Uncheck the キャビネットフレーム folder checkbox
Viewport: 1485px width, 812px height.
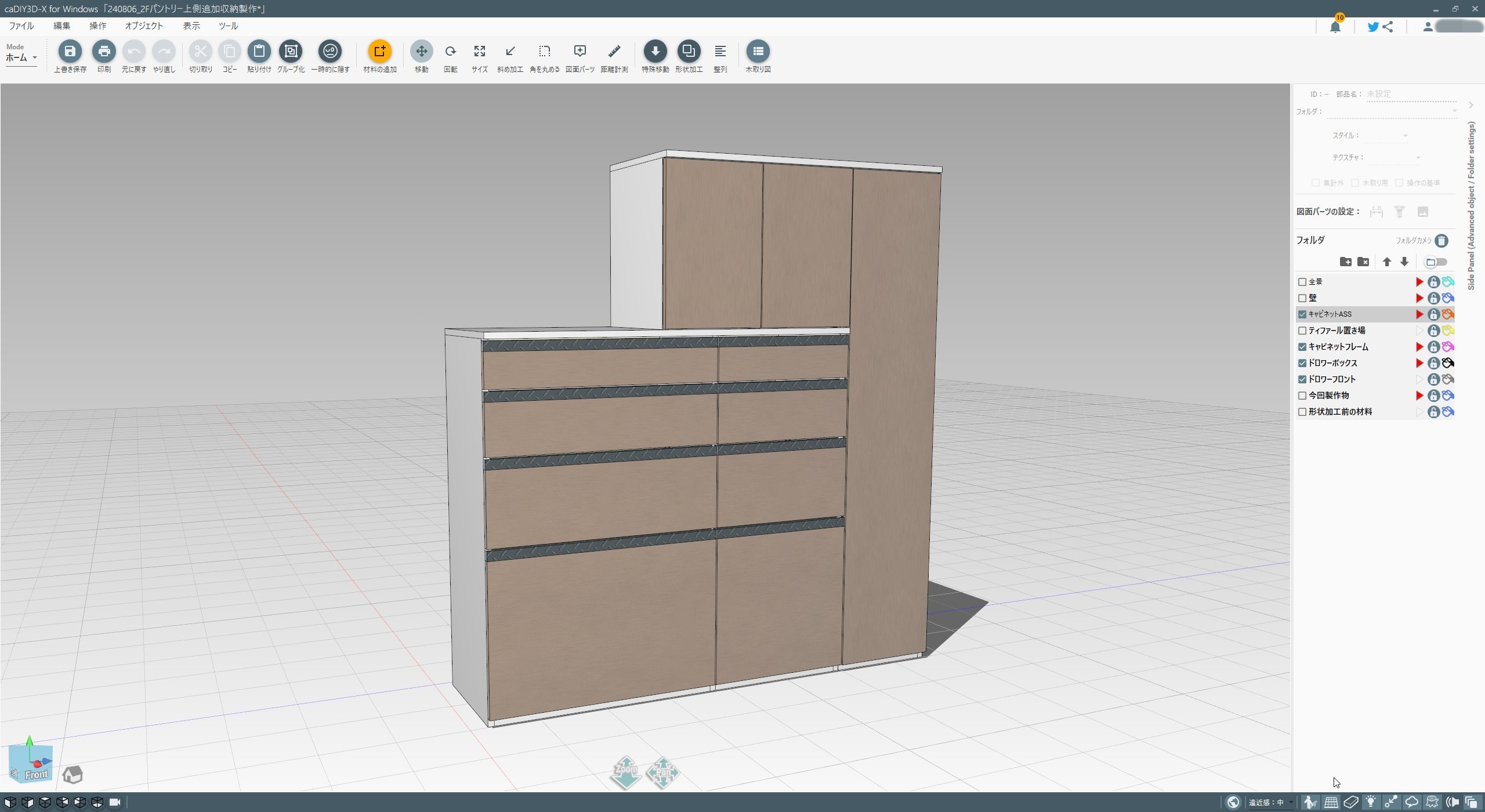1302,347
